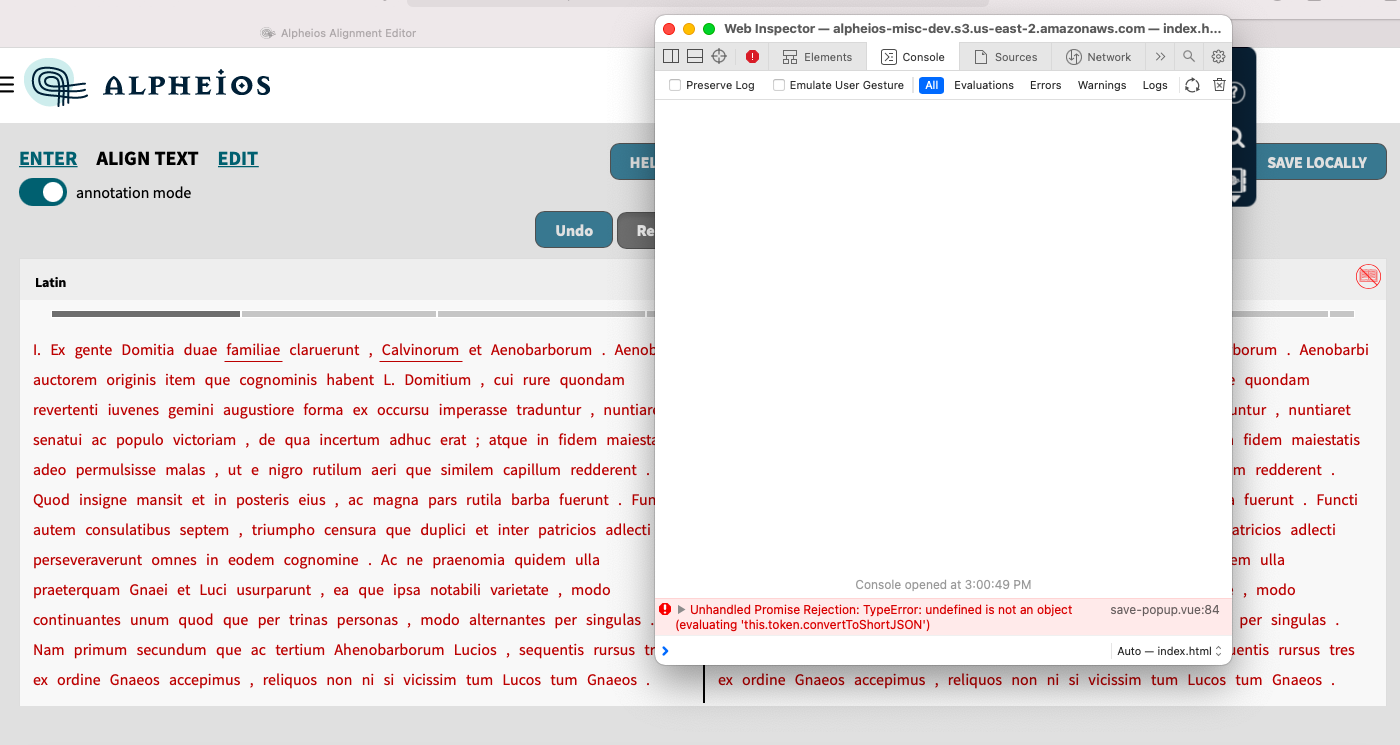Enable the Preserve Log checkbox
Image resolution: width=1400 pixels, height=745 pixels.
pyautogui.click(x=674, y=85)
